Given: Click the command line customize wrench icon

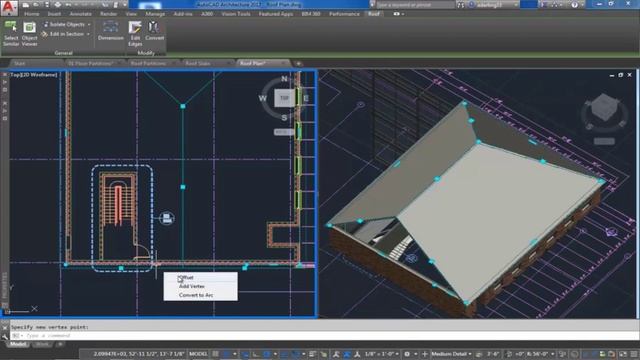Looking at the screenshot, I should pyautogui.click(x=5, y=336).
